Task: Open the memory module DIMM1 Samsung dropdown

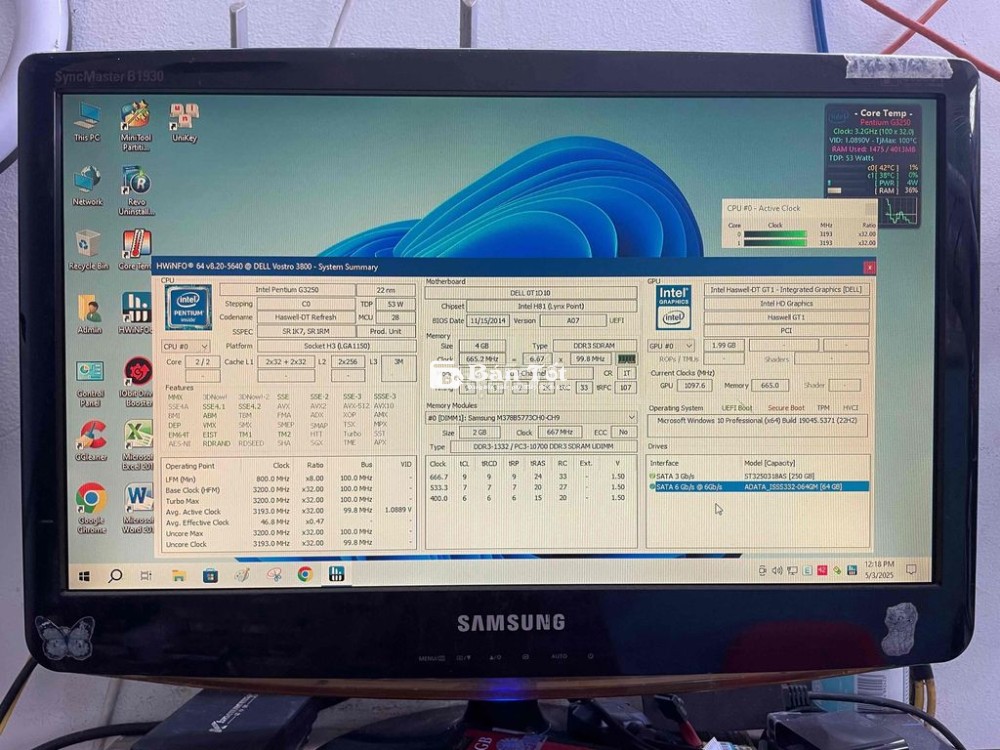Action: [531, 418]
